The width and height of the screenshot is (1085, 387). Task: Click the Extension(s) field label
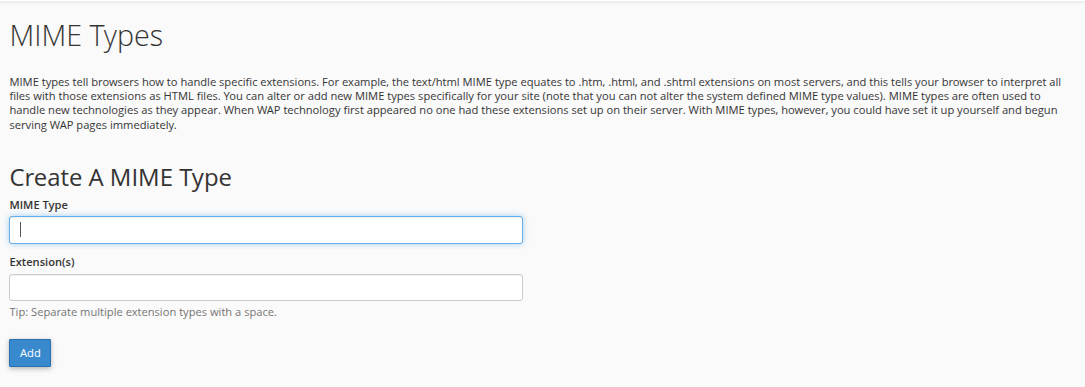coord(42,262)
